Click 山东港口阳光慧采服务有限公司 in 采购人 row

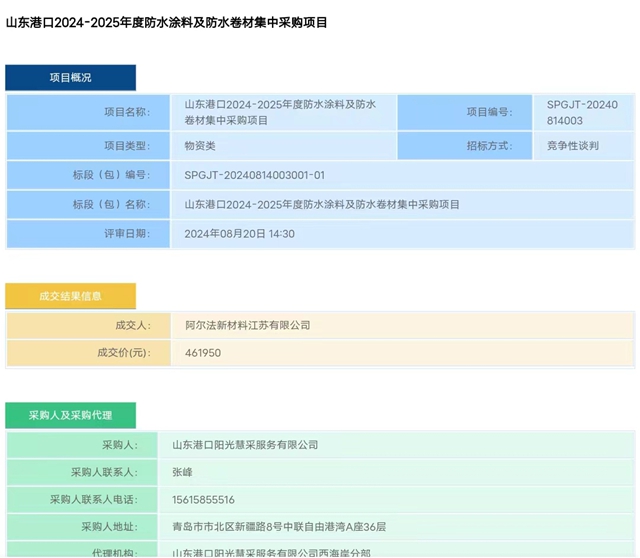click(245, 445)
